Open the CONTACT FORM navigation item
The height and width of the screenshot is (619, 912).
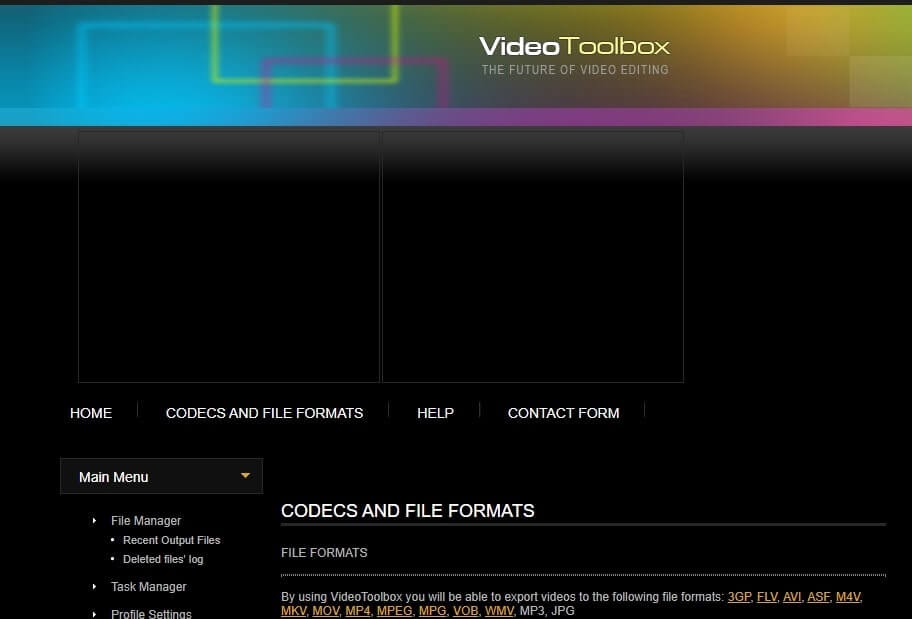563,413
